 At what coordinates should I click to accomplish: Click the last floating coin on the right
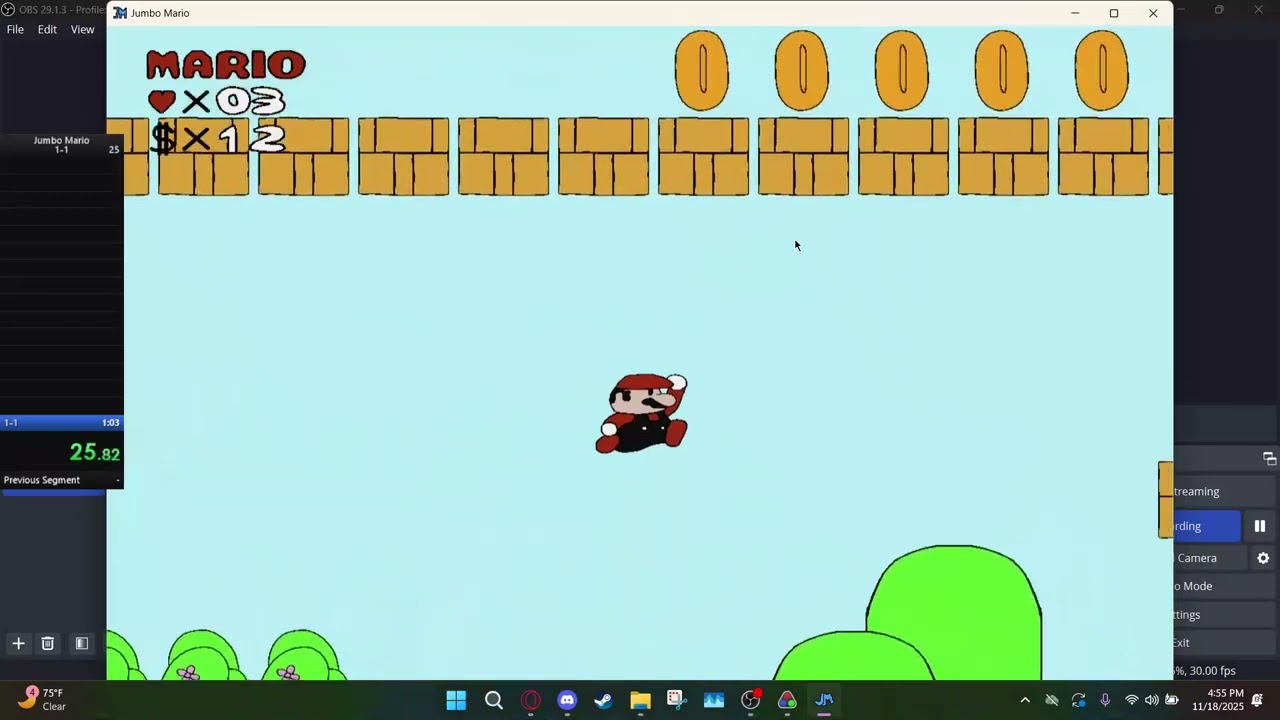[1102, 70]
